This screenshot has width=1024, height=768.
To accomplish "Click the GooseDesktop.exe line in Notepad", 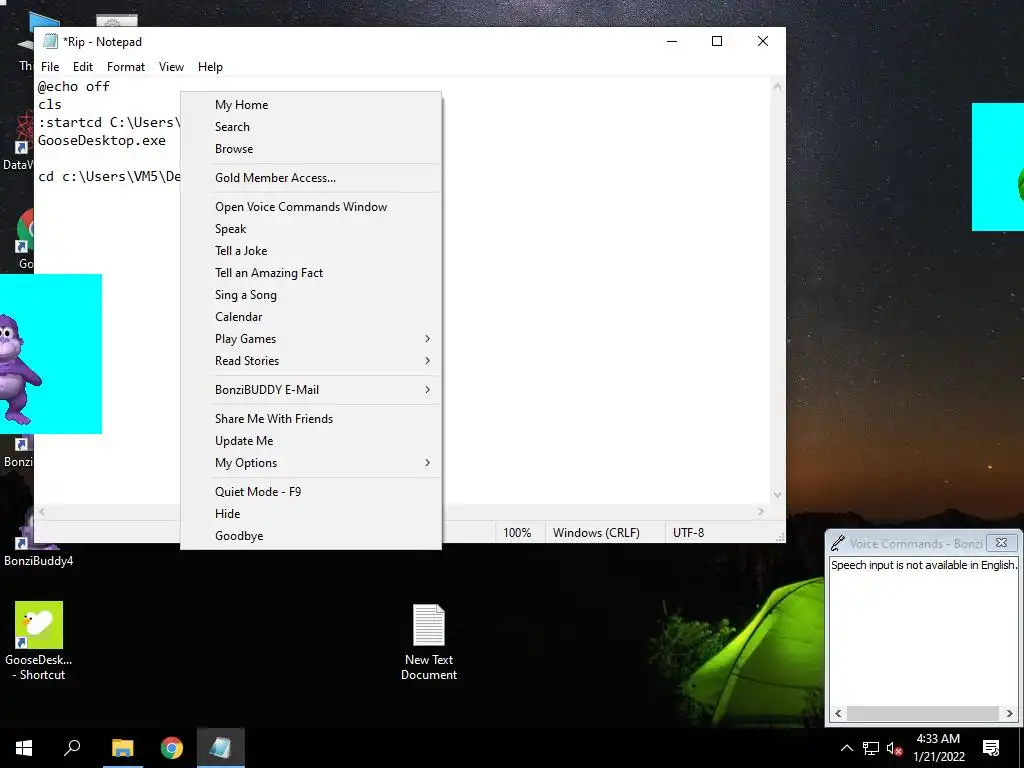I will 102,140.
